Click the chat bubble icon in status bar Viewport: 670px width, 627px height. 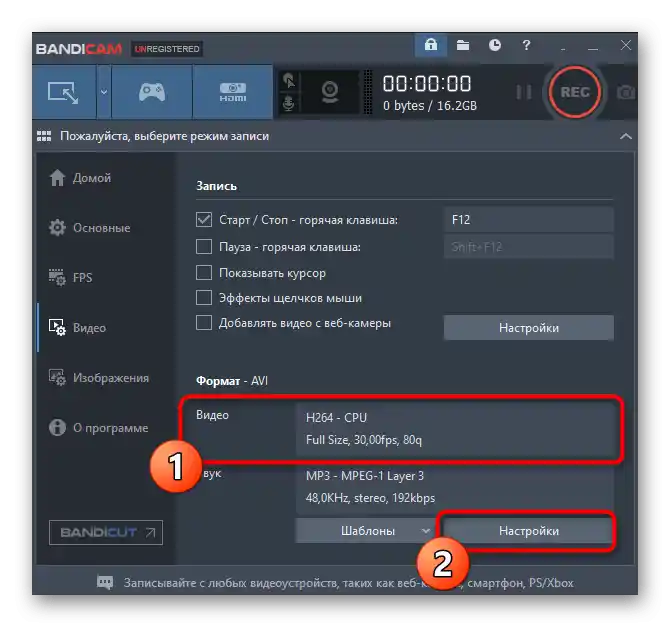coord(105,582)
